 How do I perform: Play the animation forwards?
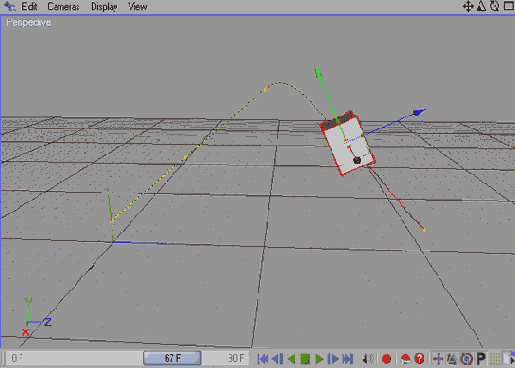[x=319, y=359]
